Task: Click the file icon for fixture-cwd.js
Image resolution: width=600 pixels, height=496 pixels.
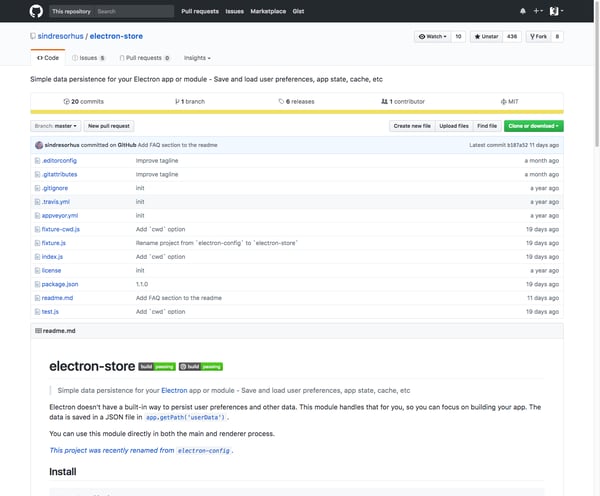Action: (x=37, y=229)
